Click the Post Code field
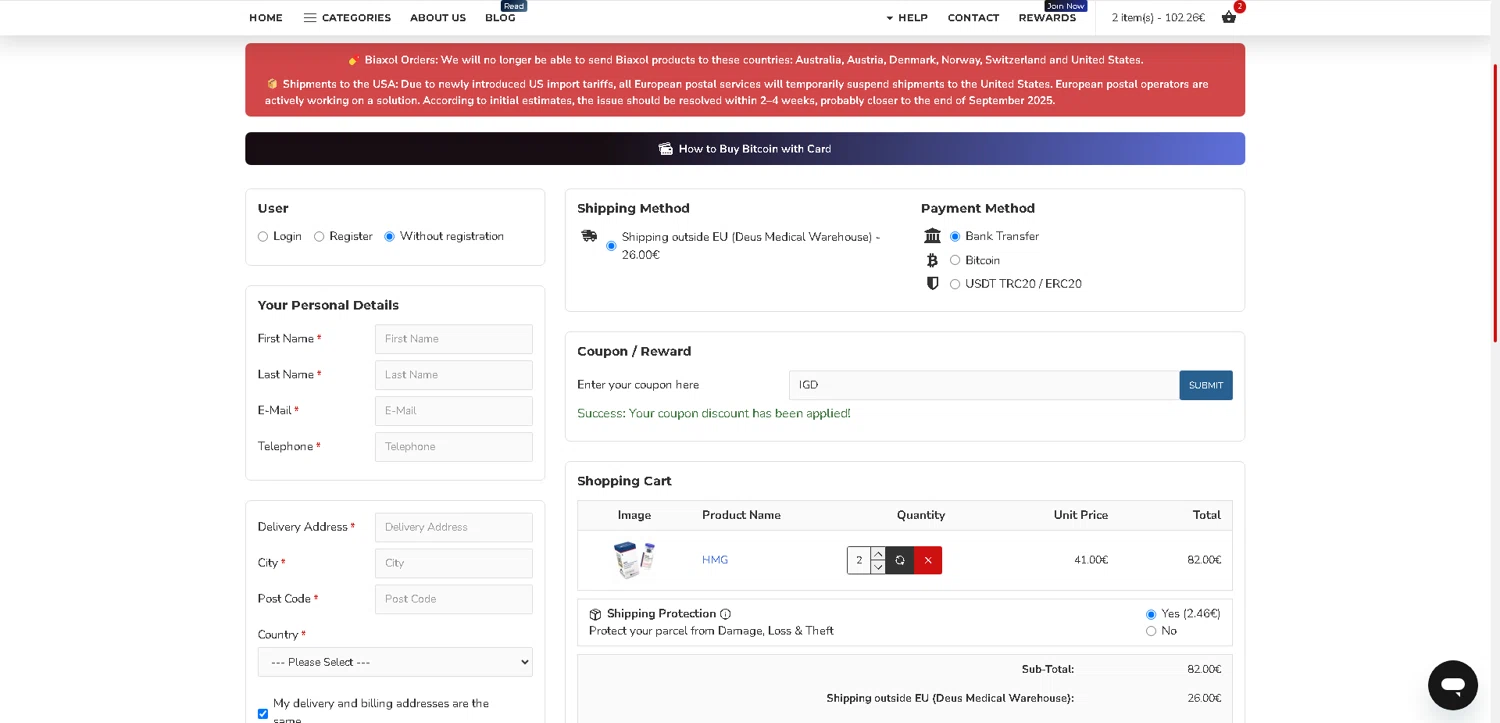This screenshot has width=1500, height=723. (x=454, y=599)
